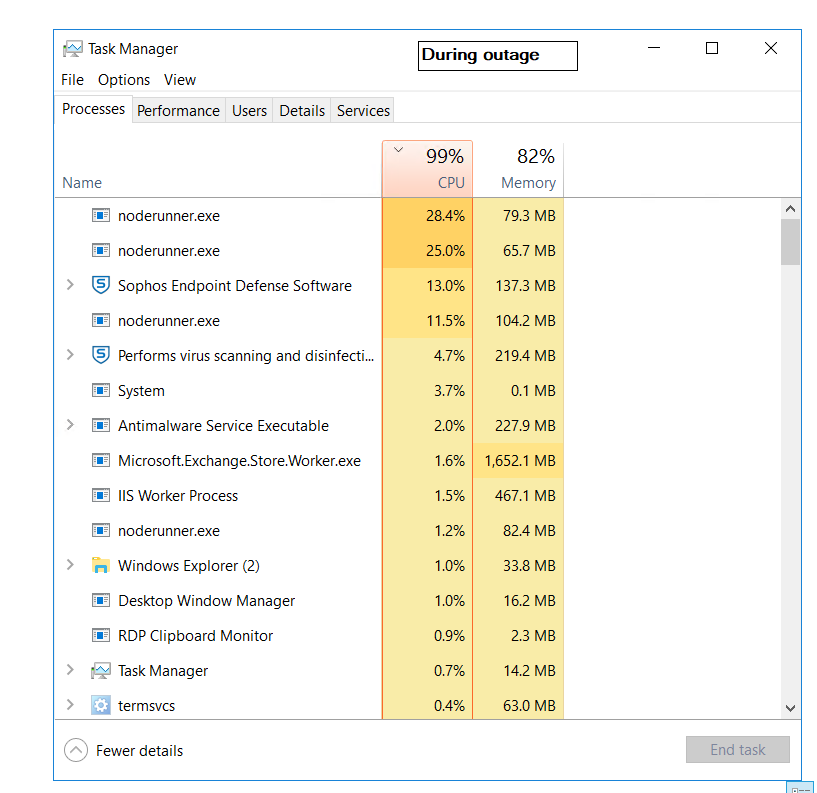Click the 28.4% CPU value
817x793 pixels.
[x=445, y=216]
